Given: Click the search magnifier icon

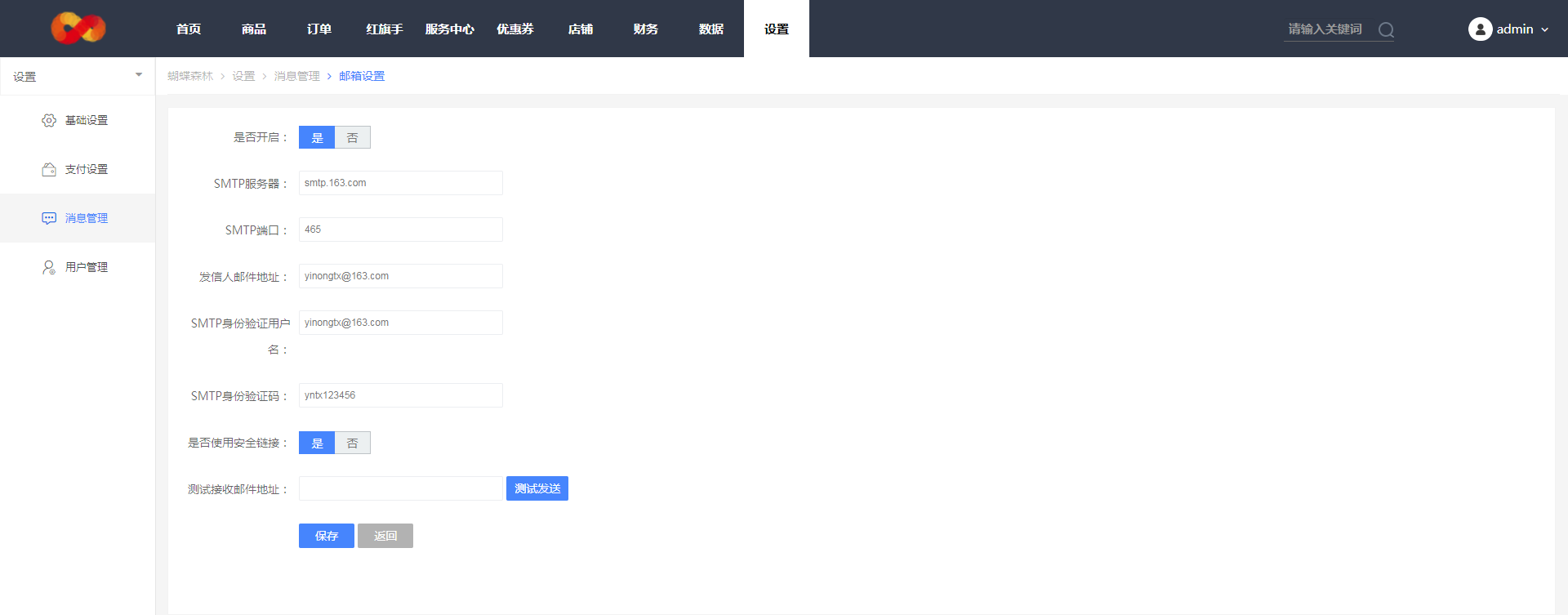Looking at the screenshot, I should point(1386,30).
